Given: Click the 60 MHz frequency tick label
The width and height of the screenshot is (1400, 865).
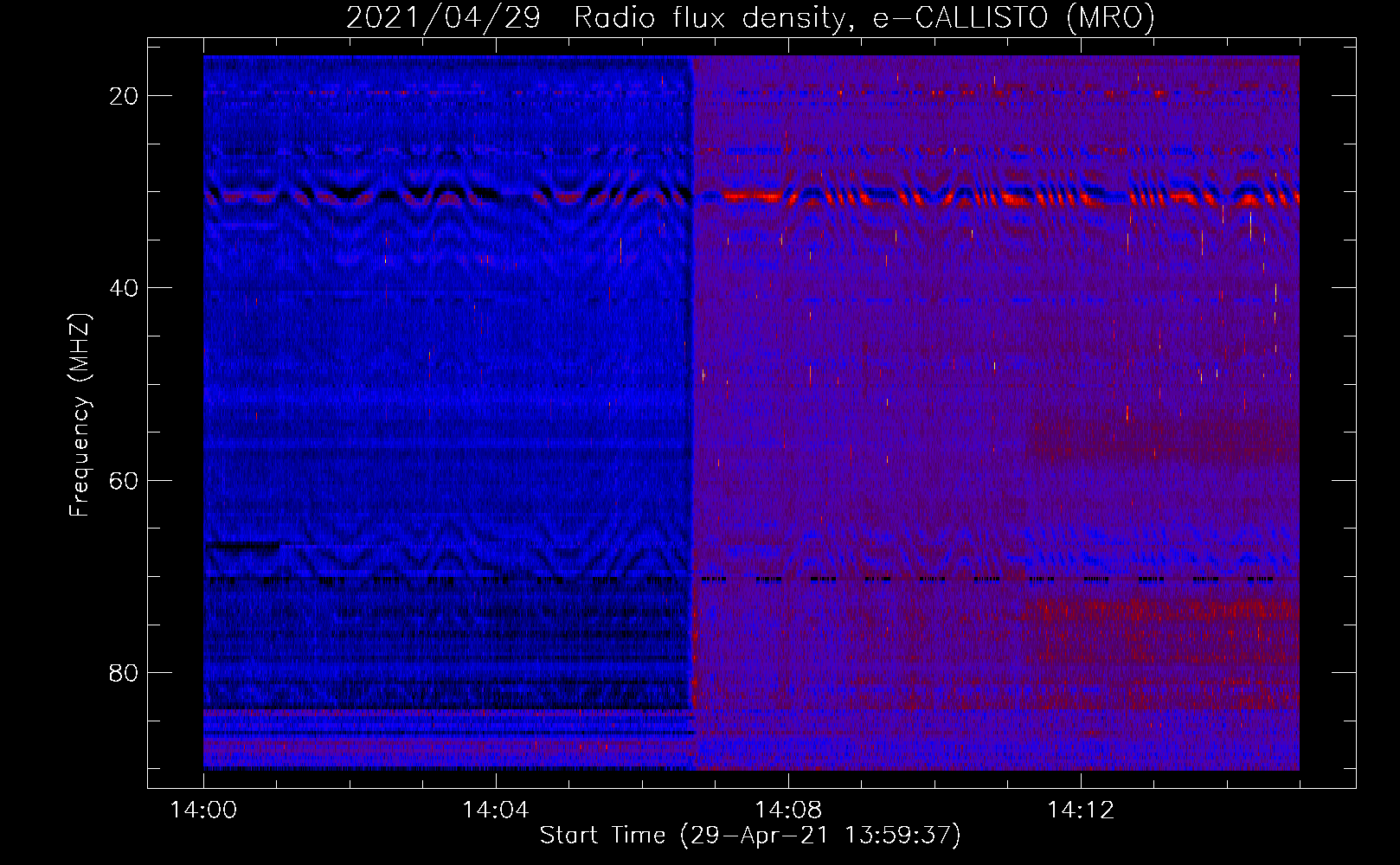Looking at the screenshot, I should (124, 480).
